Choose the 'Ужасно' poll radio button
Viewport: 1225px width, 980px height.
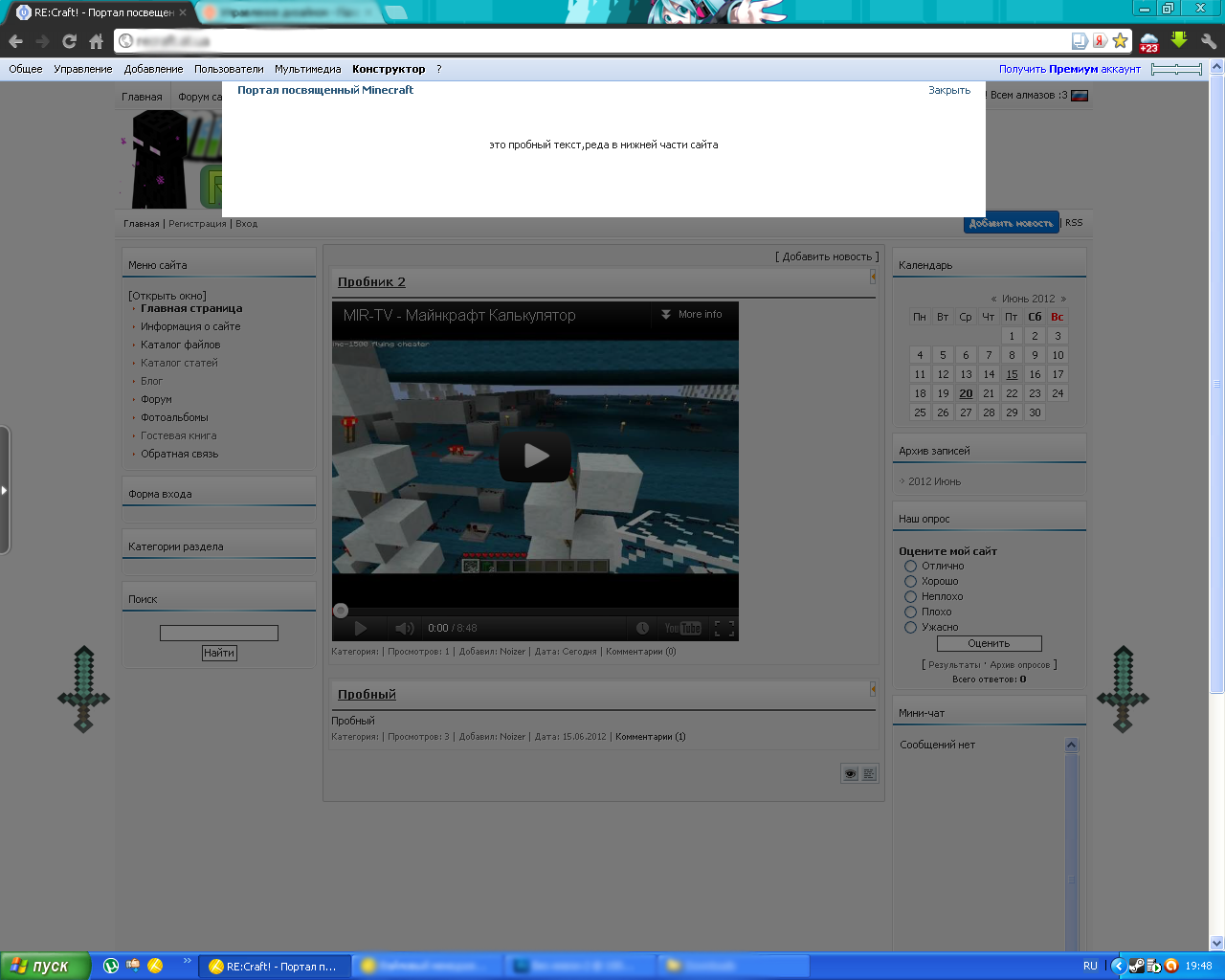click(911, 627)
